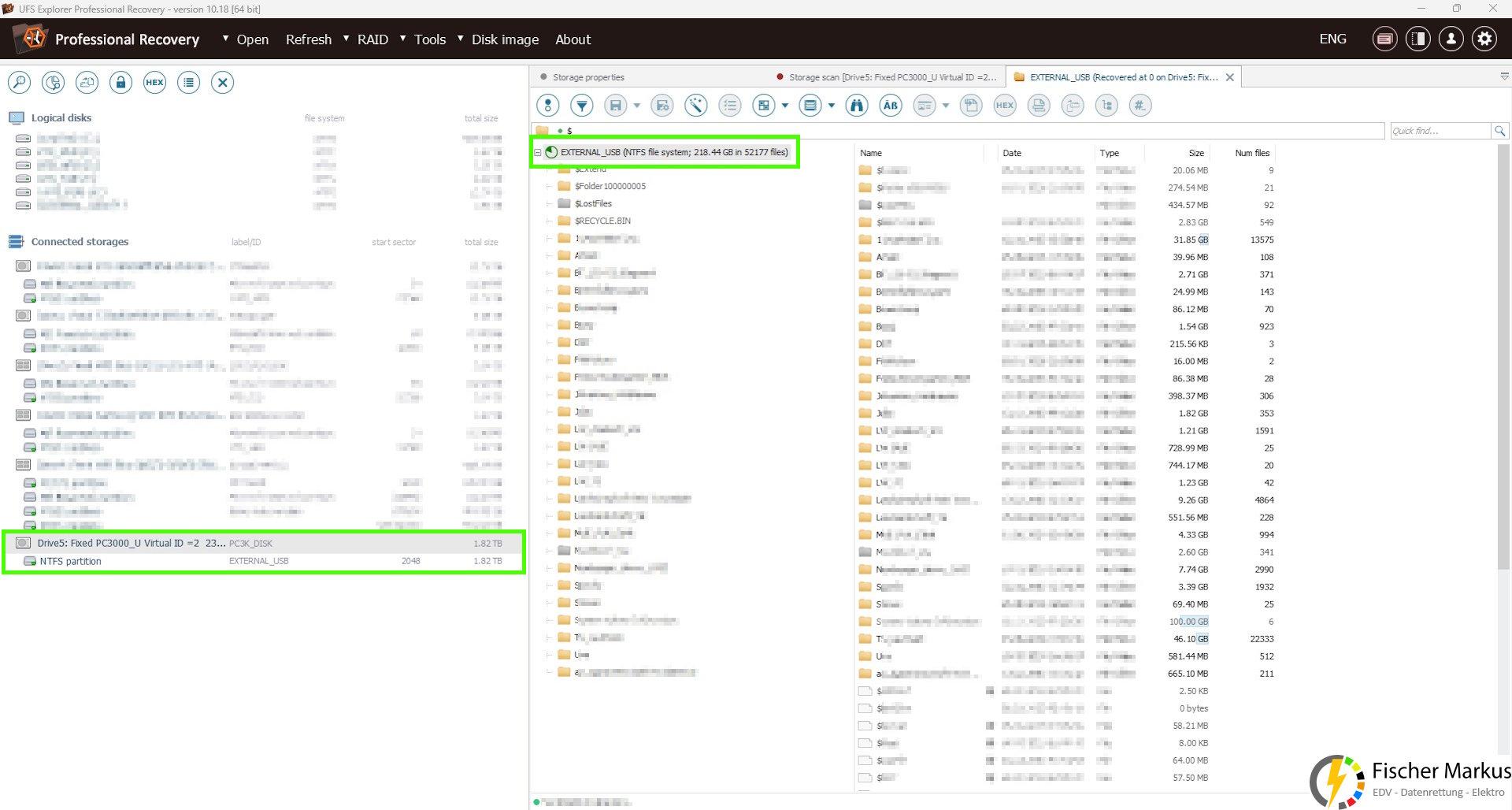Open the HEX viewer in left toolbar
The width and height of the screenshot is (1512, 810).
click(154, 82)
